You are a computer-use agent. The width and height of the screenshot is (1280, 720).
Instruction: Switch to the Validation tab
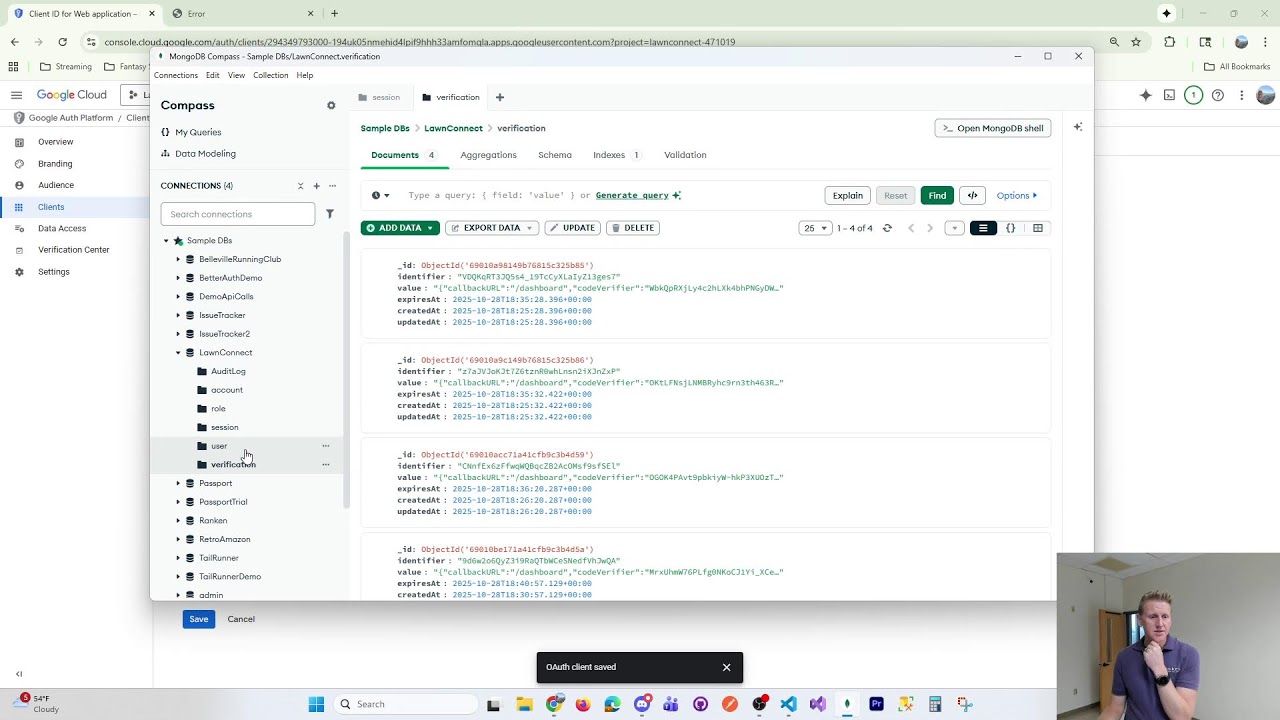[685, 155]
